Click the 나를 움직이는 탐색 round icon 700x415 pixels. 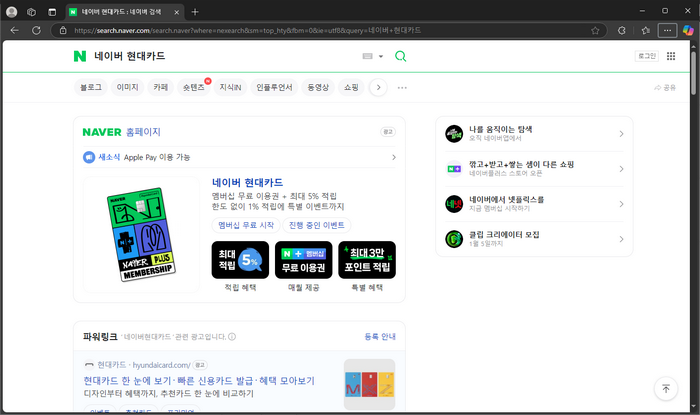(454, 134)
